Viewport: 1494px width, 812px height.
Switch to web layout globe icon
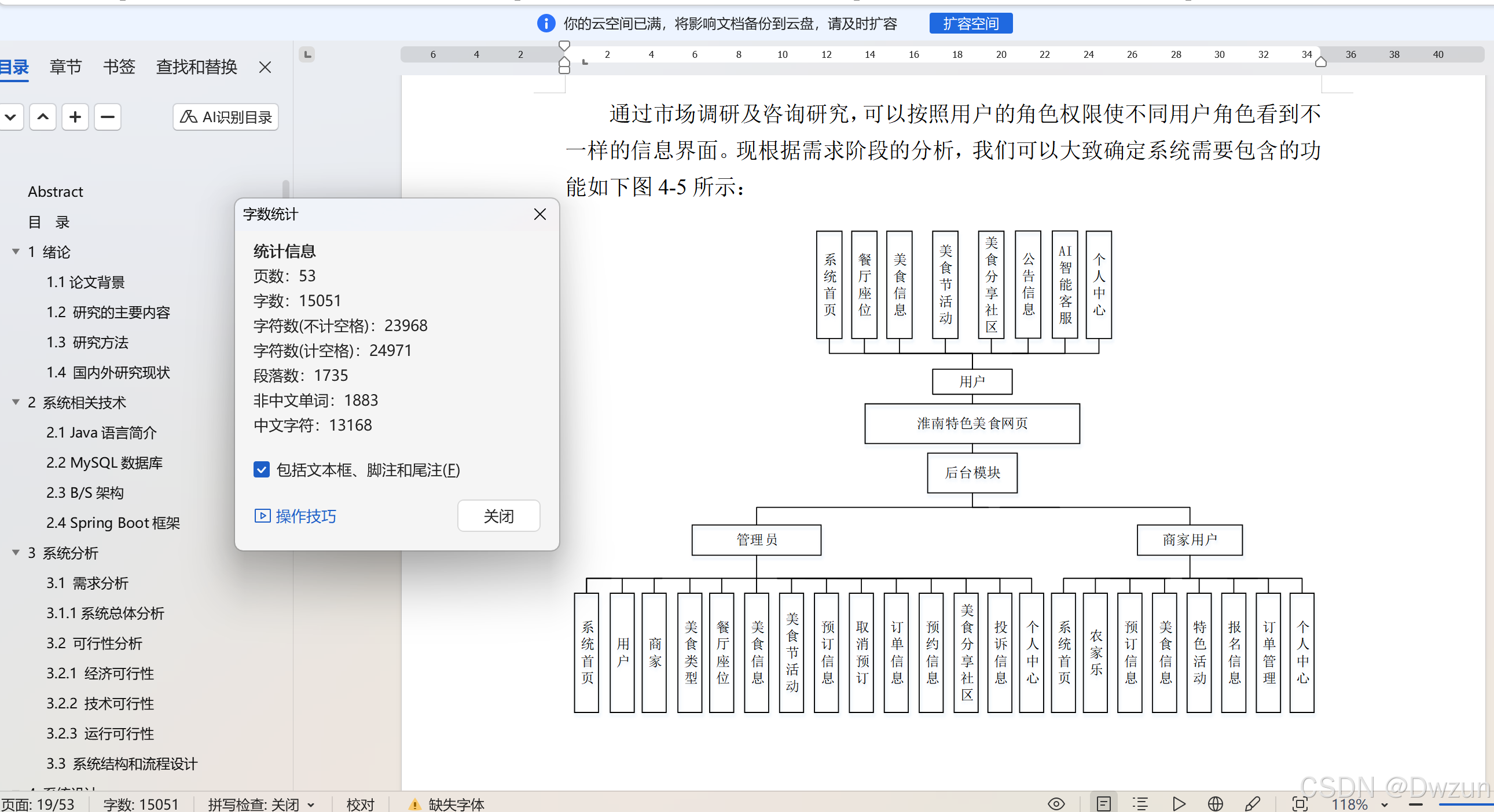pos(1216,804)
